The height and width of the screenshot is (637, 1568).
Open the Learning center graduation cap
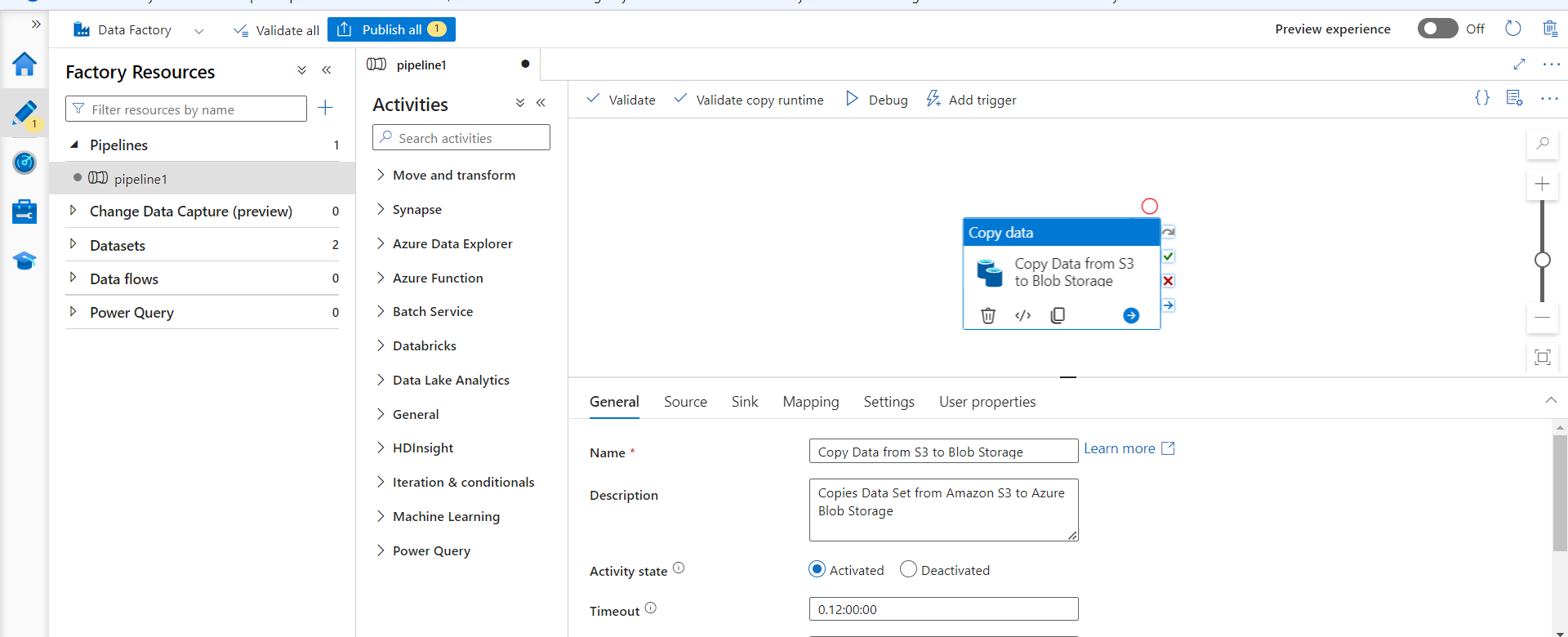click(24, 261)
